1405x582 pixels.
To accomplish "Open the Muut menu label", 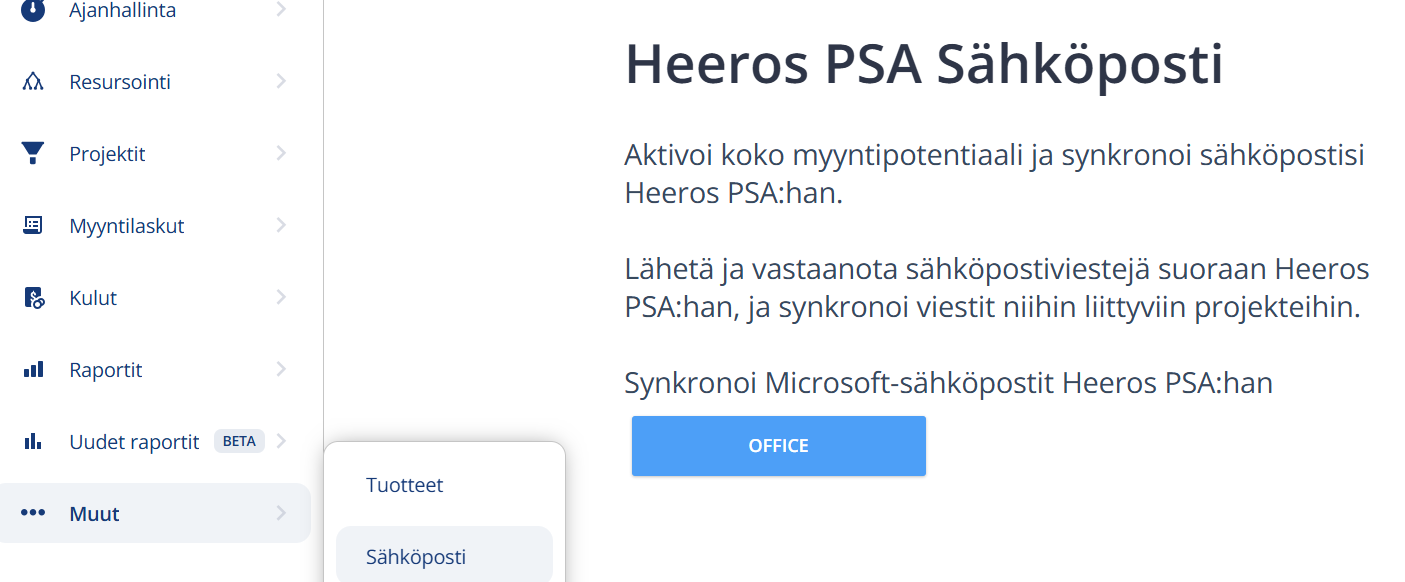I will click(94, 514).
